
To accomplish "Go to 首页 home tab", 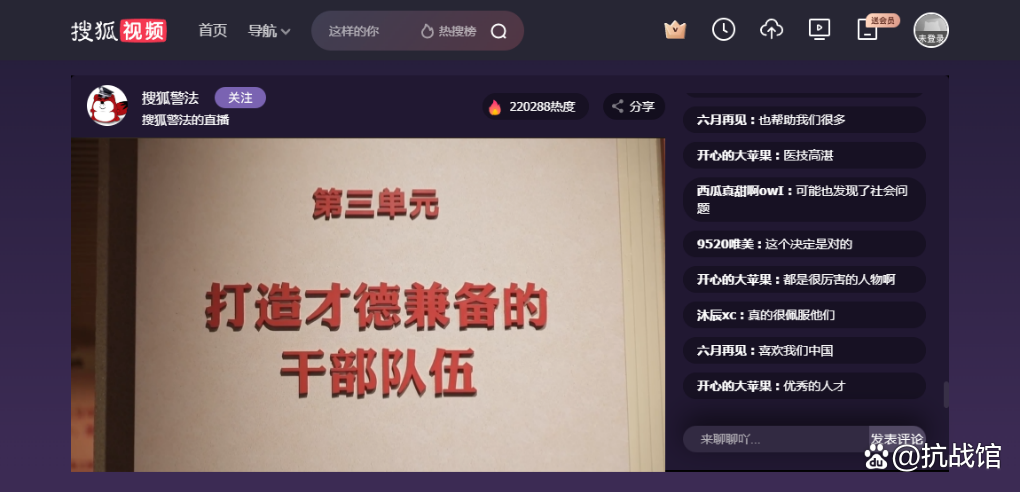I will (x=212, y=31).
